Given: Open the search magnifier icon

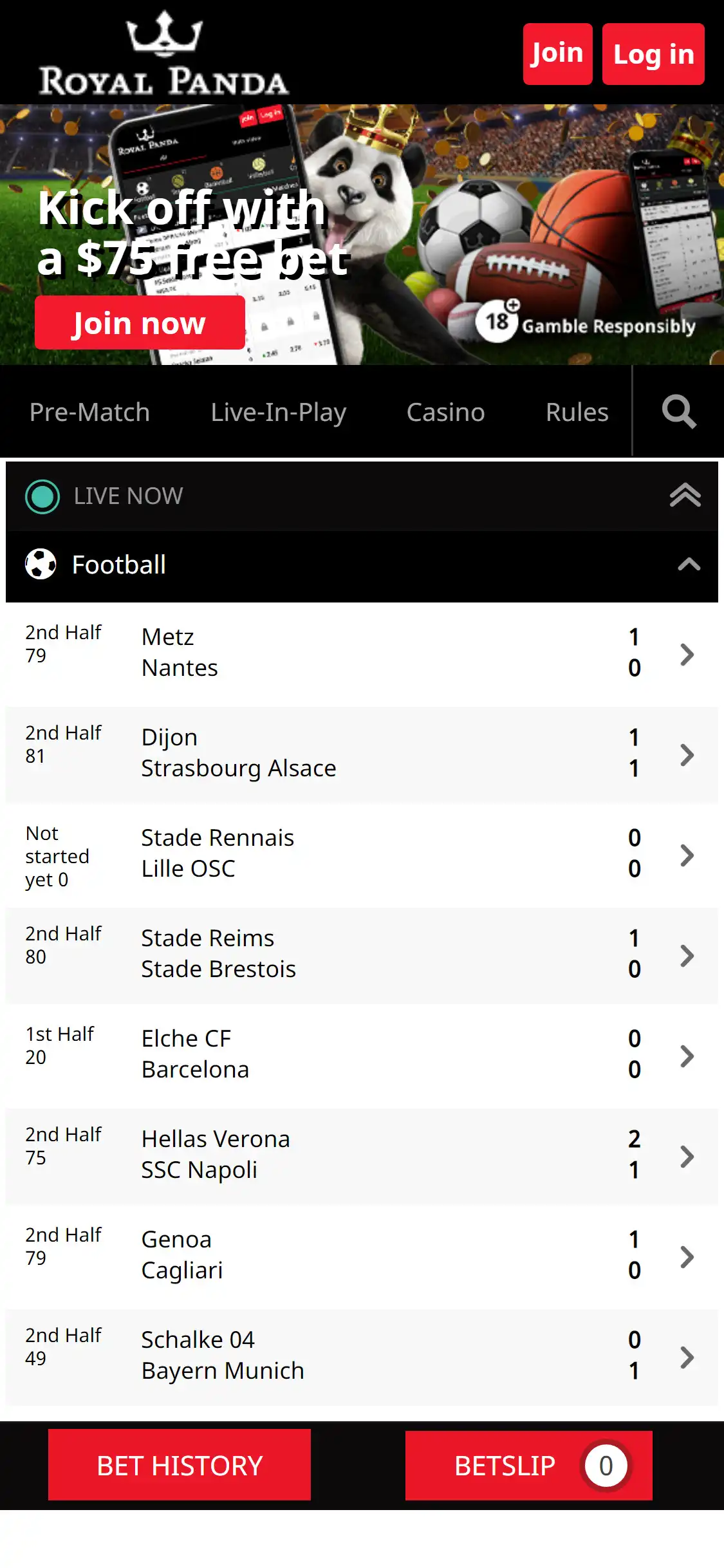Looking at the screenshot, I should click(x=679, y=412).
